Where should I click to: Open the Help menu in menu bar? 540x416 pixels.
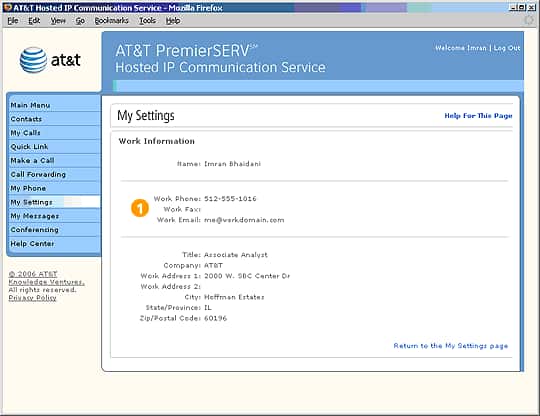173,21
